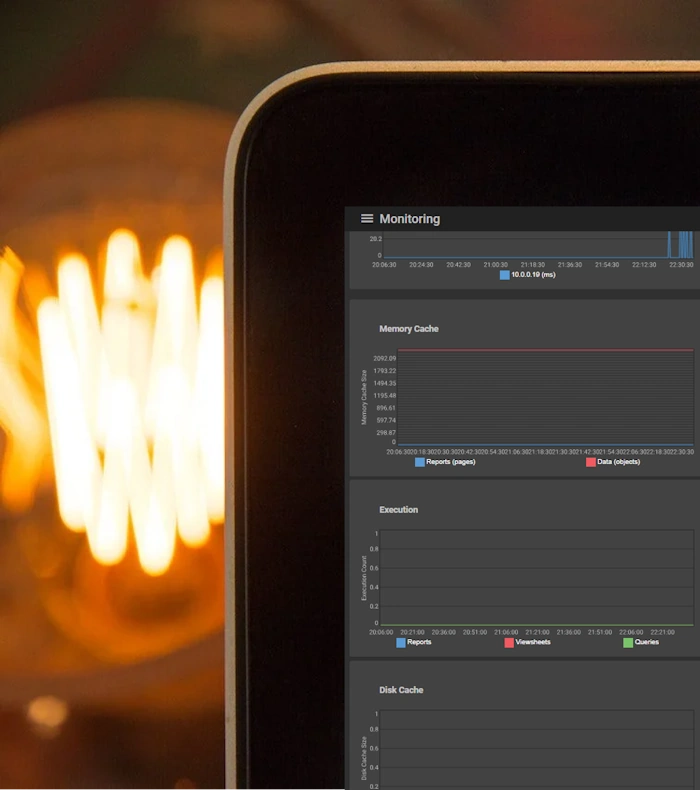Click the Execution Count y-axis label
This screenshot has height=790, width=700.
pyautogui.click(x=365, y=579)
